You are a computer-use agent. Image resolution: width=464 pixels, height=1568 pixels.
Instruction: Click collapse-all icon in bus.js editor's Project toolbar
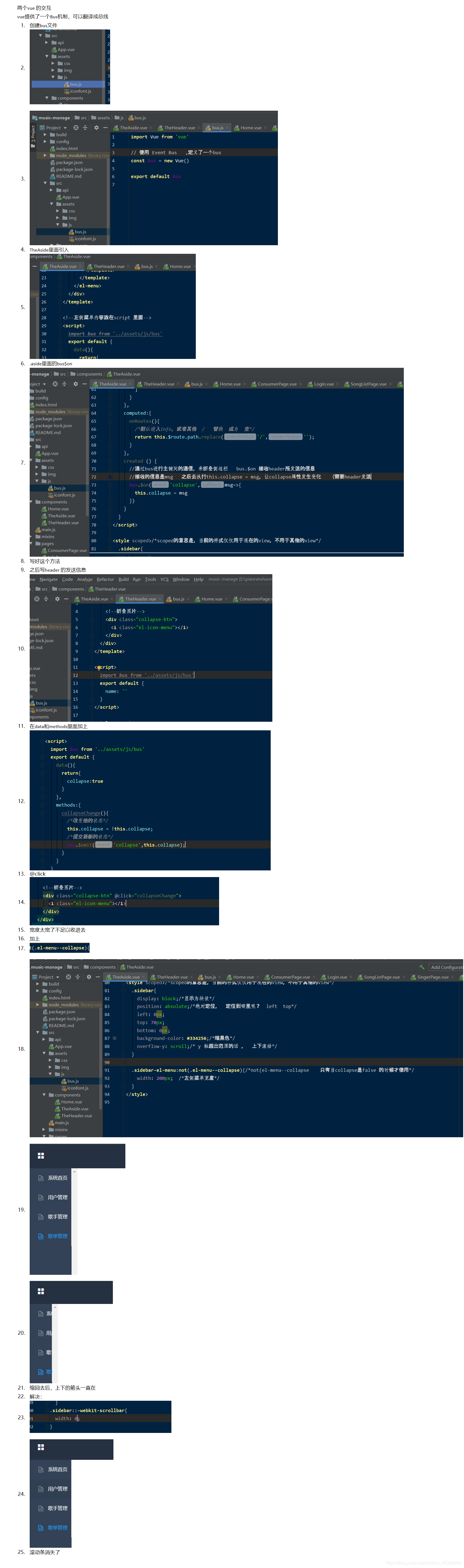click(x=85, y=128)
